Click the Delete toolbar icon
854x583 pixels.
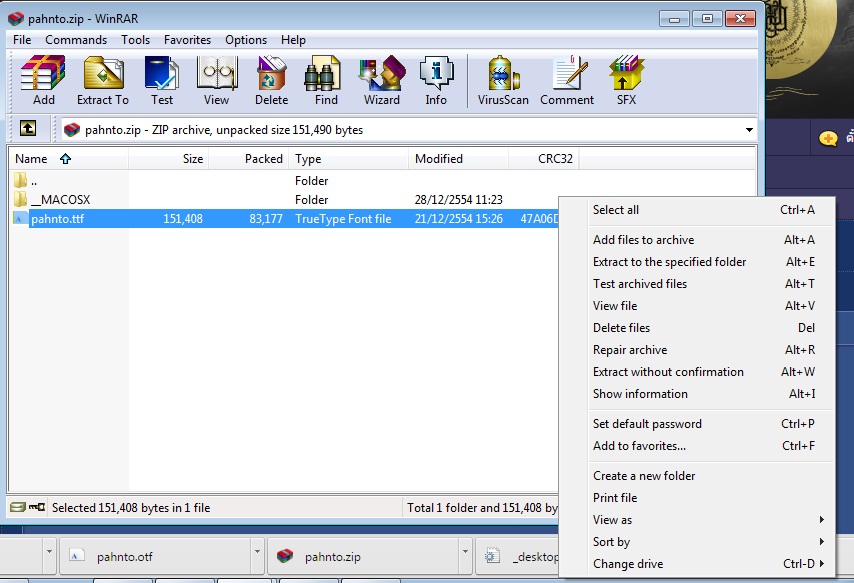click(271, 80)
